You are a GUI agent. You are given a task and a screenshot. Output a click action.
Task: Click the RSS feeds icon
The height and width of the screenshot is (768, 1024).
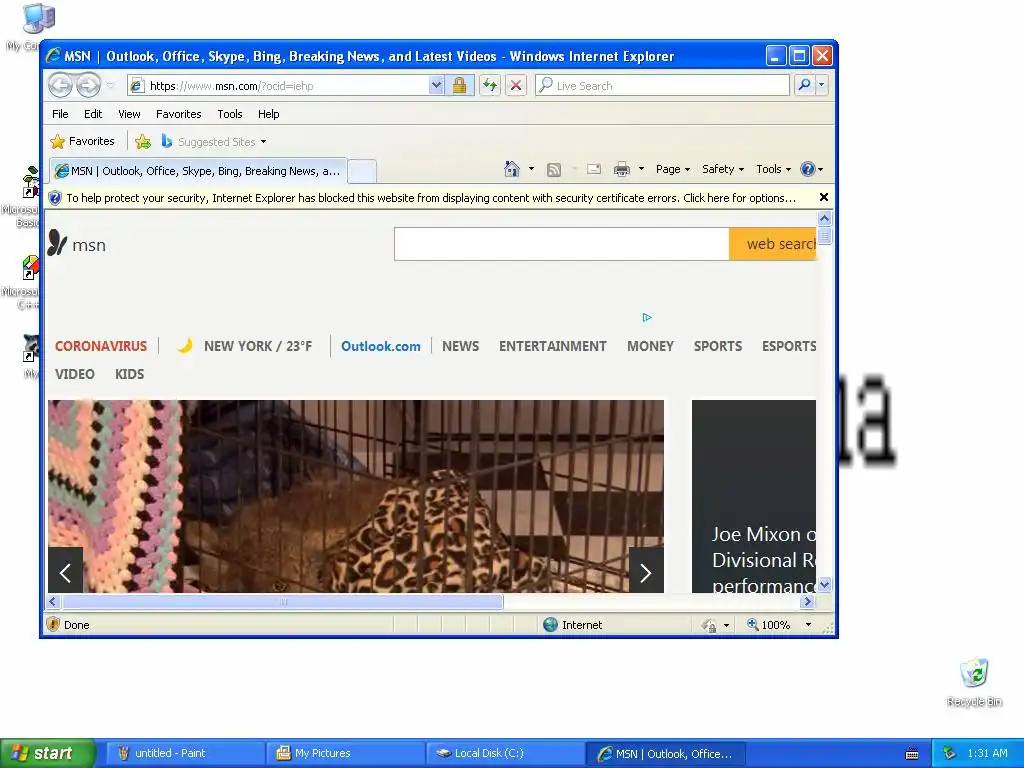(554, 170)
